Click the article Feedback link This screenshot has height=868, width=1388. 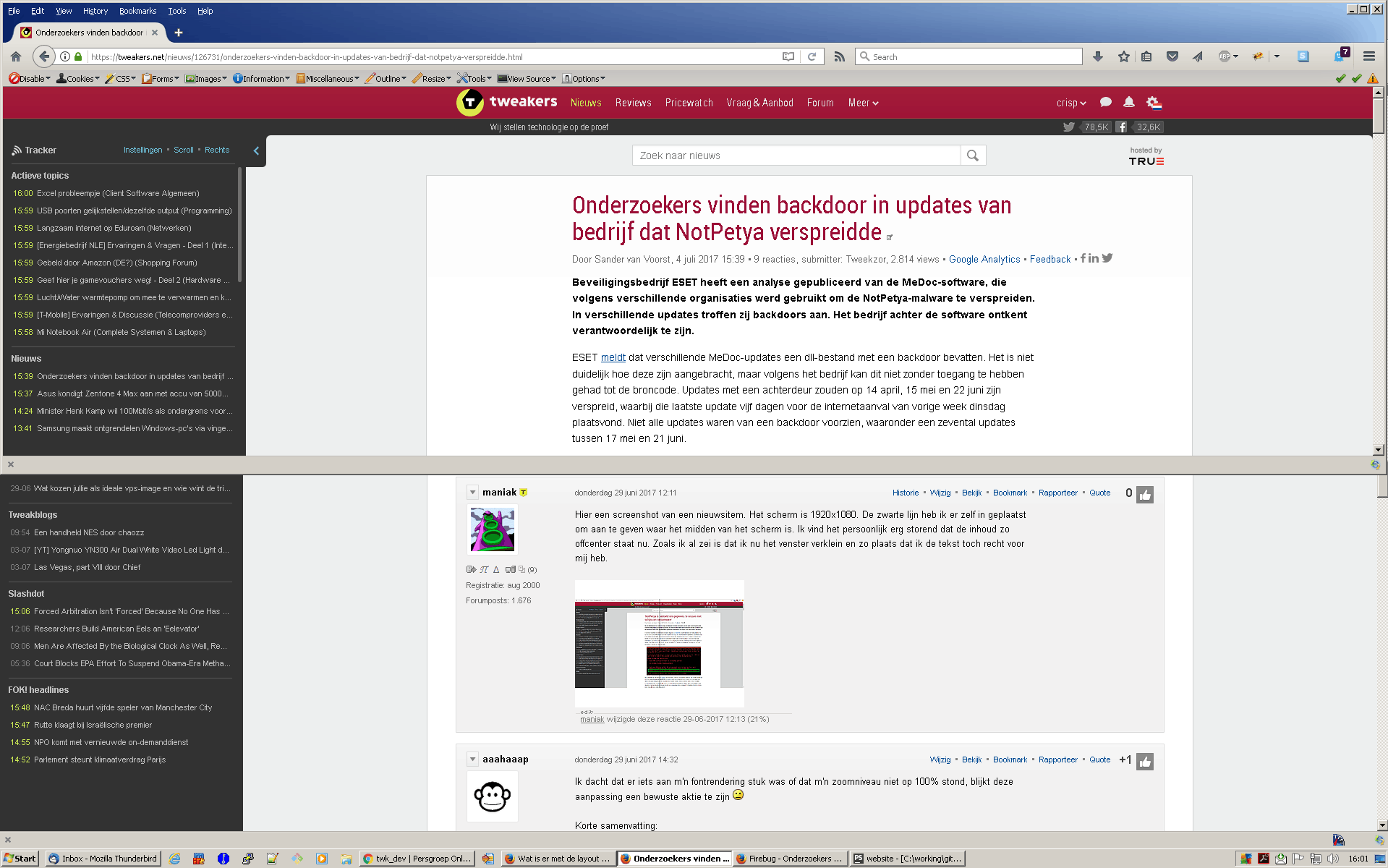pyautogui.click(x=1049, y=259)
